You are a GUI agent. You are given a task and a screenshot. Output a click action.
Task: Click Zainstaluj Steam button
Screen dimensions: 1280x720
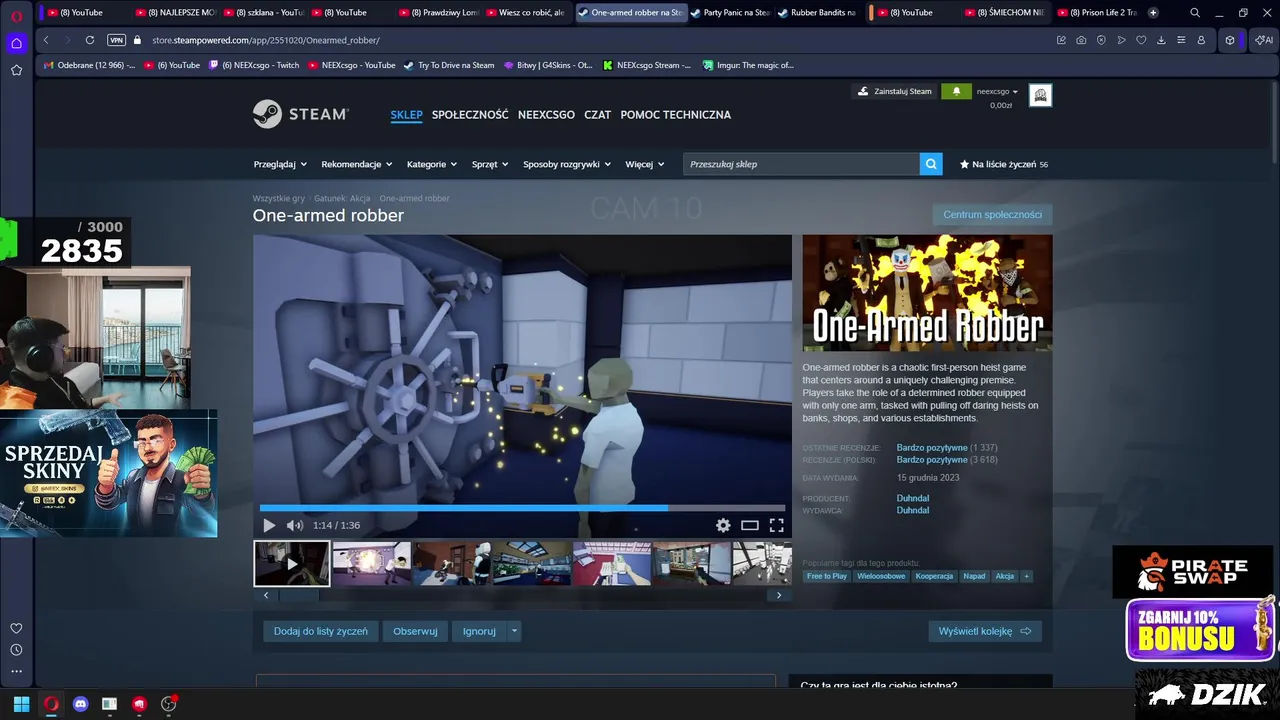894,91
